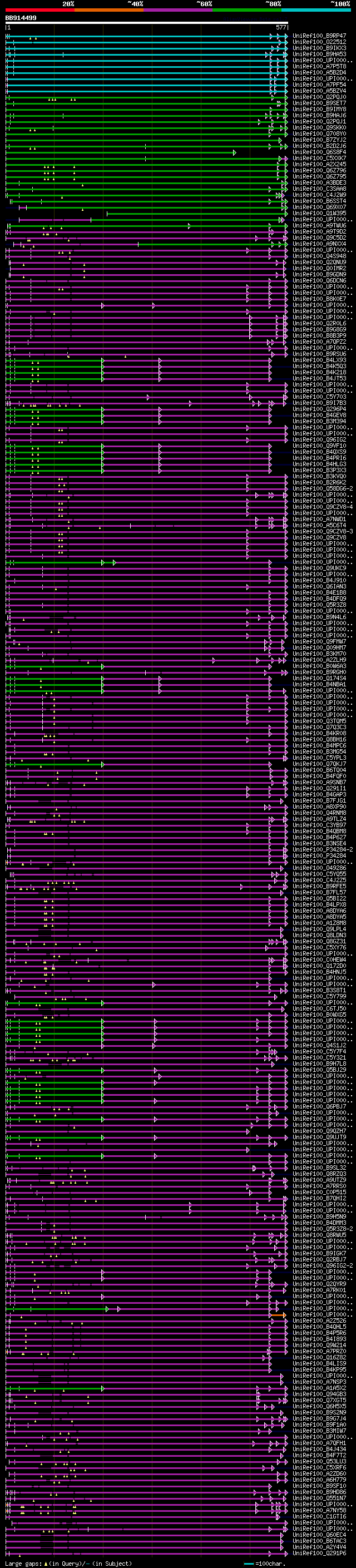This screenshot has height=1568, width=356.
Task: Select hit UniRef100_A2X245
Action: [x=319, y=164]
